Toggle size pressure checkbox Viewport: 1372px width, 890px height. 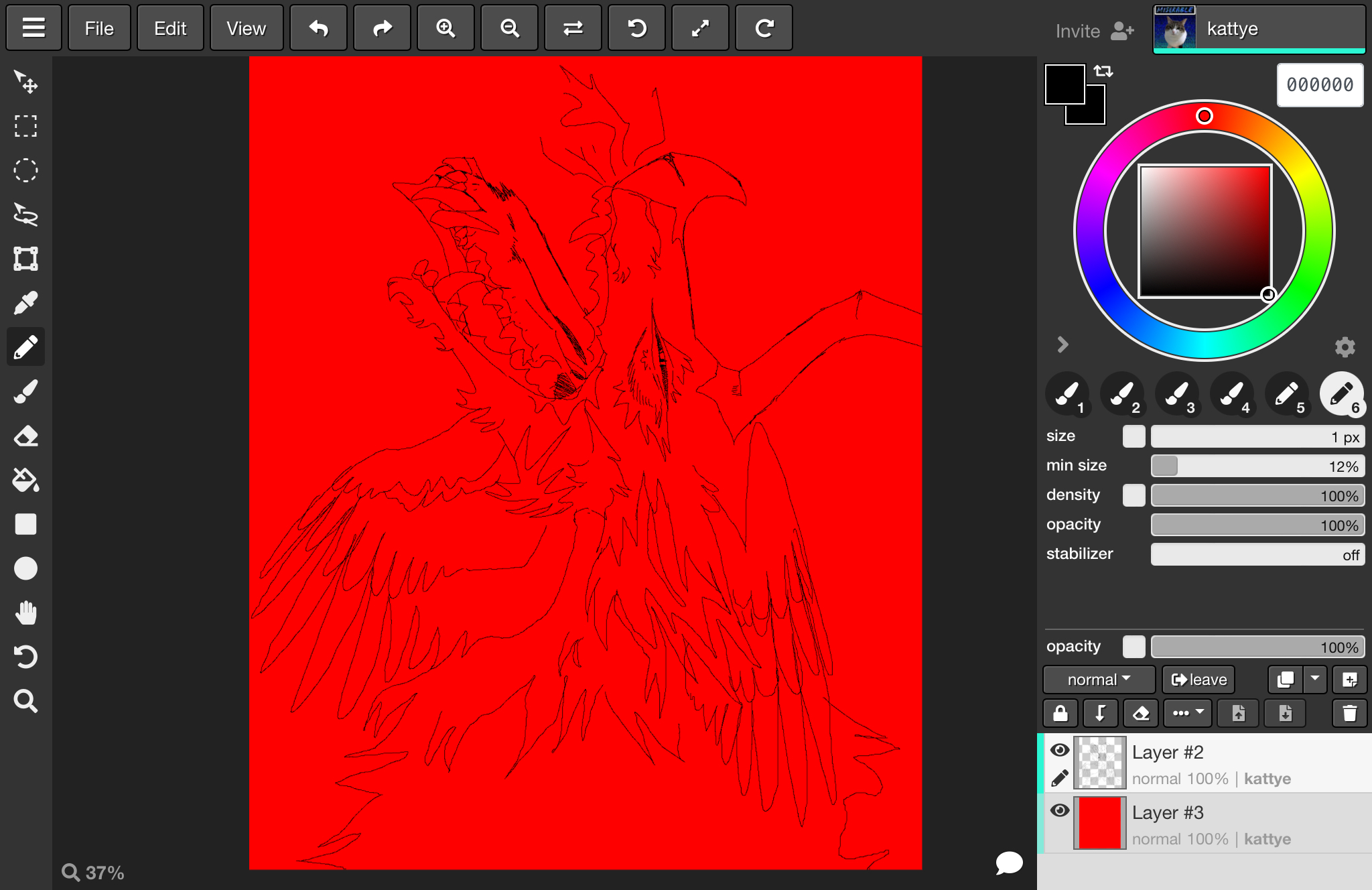coord(1134,436)
